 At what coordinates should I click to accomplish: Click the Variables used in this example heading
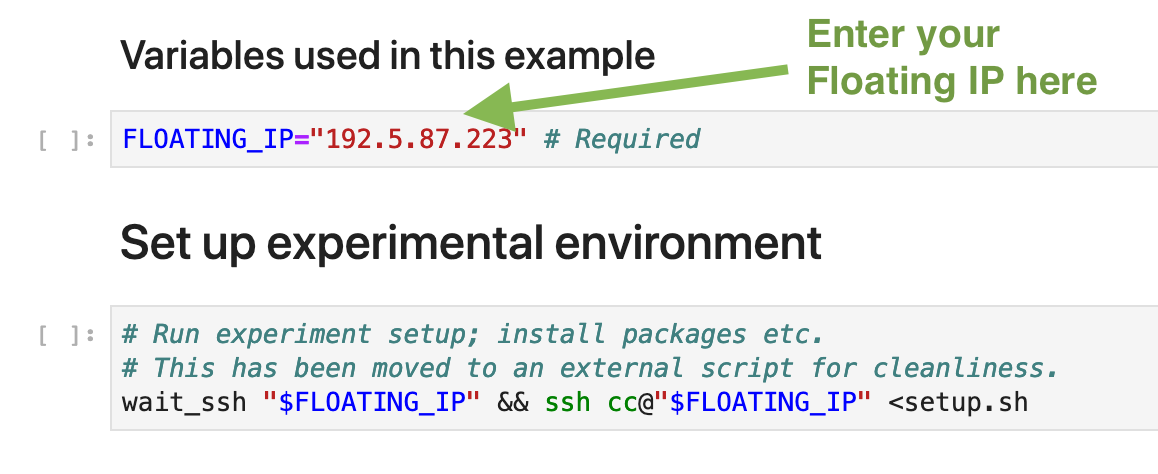click(388, 55)
